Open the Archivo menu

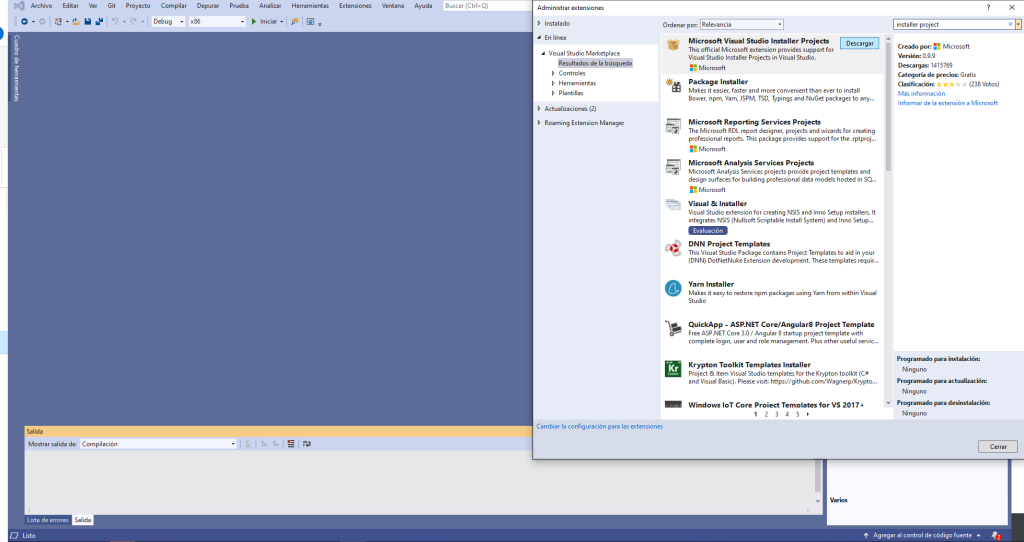pyautogui.click(x=41, y=6)
